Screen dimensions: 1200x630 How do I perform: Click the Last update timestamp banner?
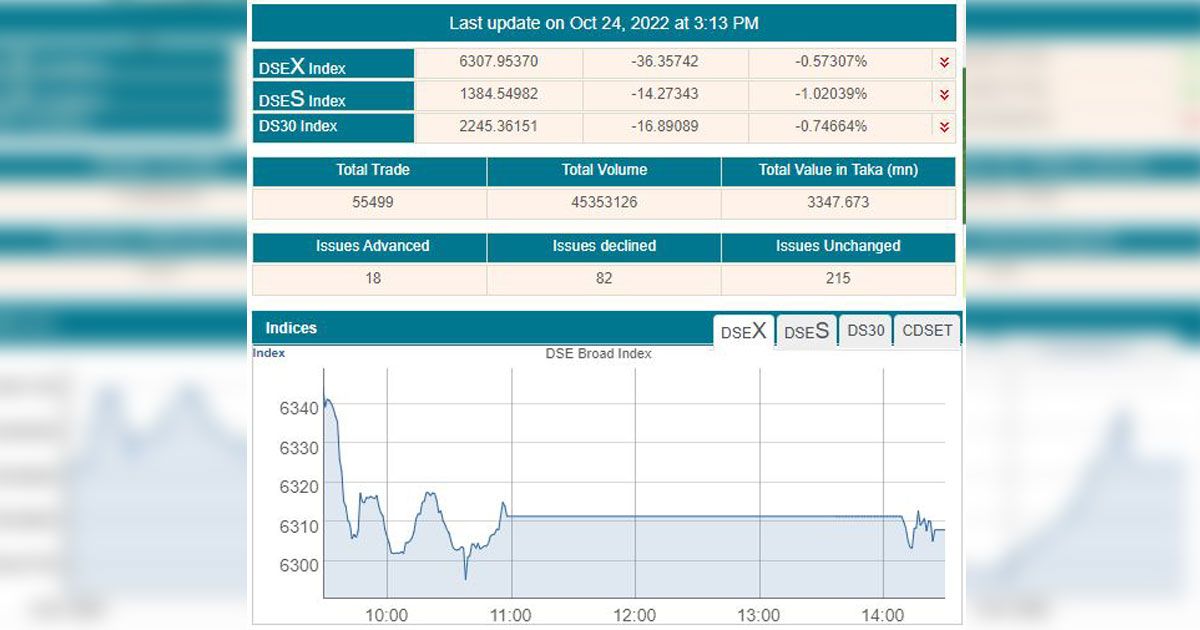tap(604, 23)
